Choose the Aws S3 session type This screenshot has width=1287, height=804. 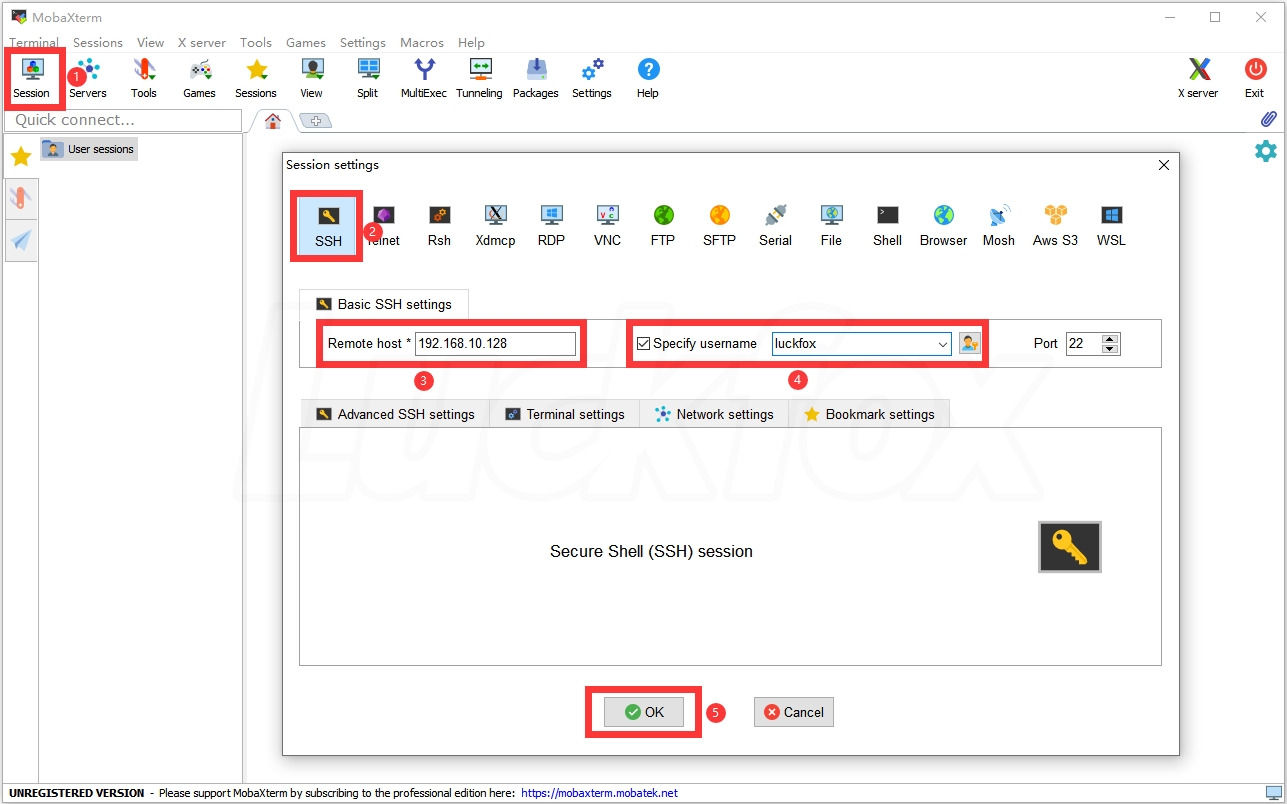pyautogui.click(x=1055, y=225)
